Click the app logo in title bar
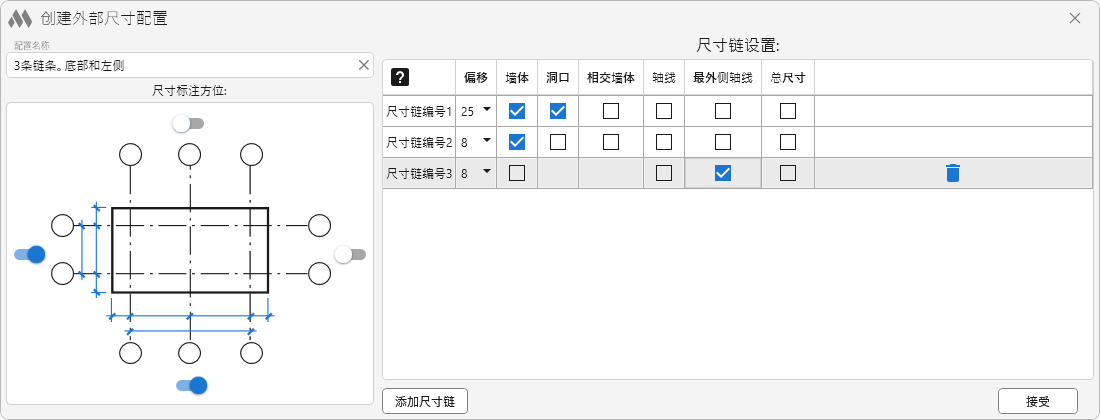 point(20,18)
